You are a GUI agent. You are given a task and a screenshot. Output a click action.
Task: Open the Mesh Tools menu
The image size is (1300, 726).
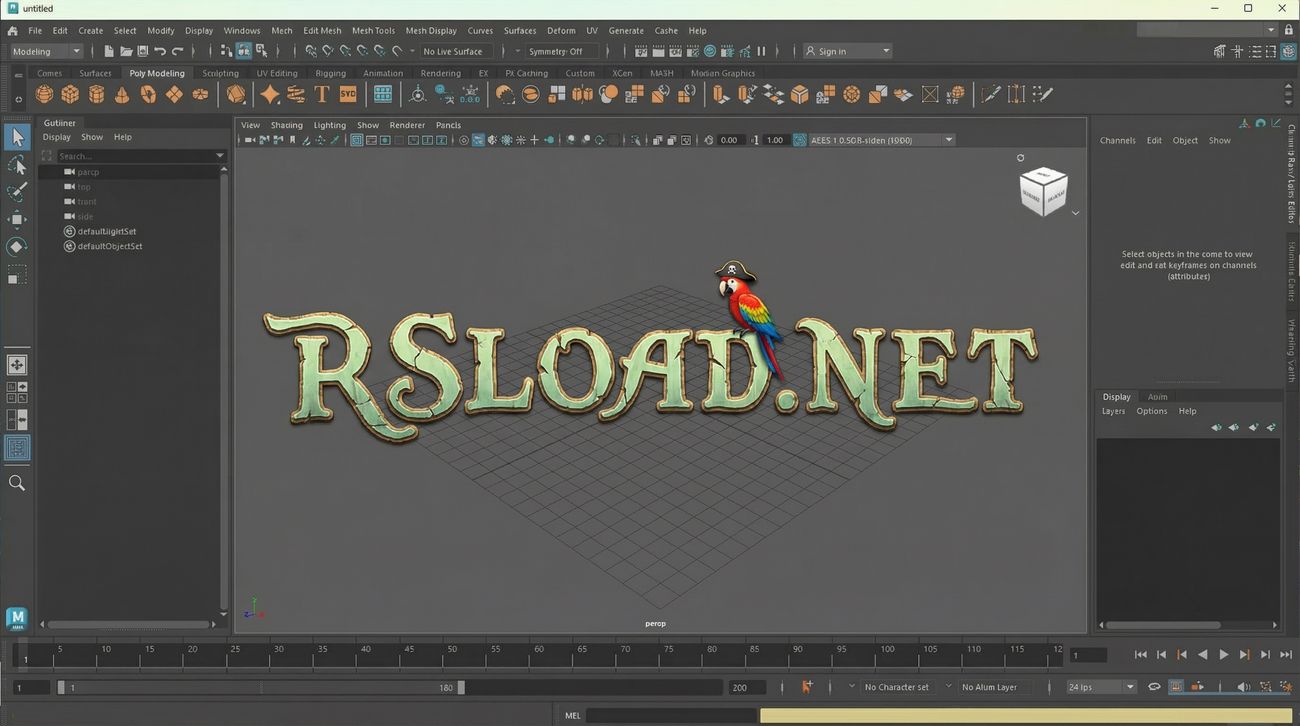373,31
